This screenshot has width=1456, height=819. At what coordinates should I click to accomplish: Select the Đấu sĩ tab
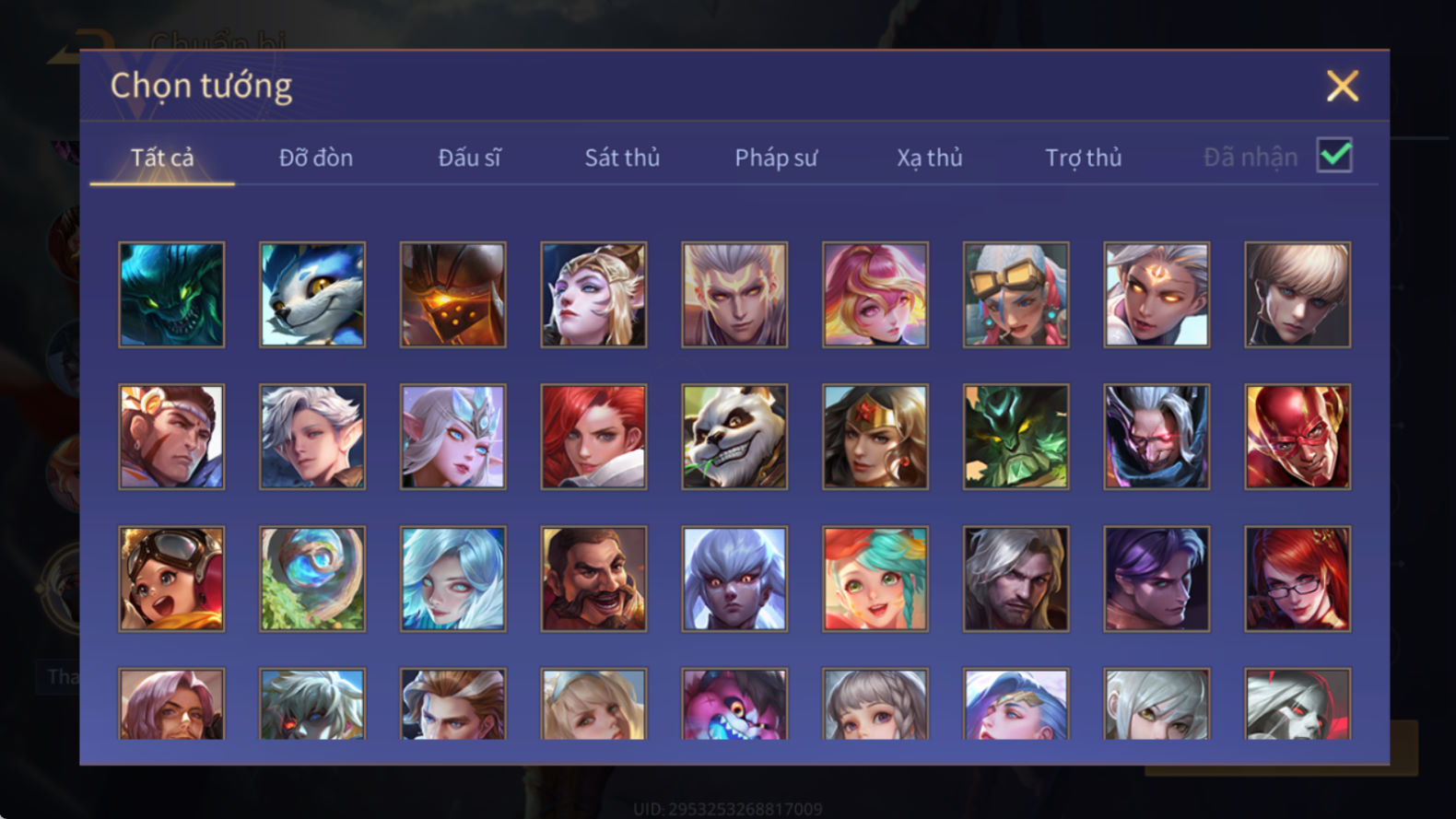coord(469,158)
